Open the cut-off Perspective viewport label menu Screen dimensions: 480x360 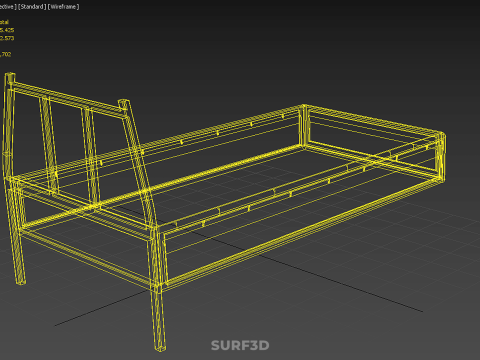click(x=8, y=7)
